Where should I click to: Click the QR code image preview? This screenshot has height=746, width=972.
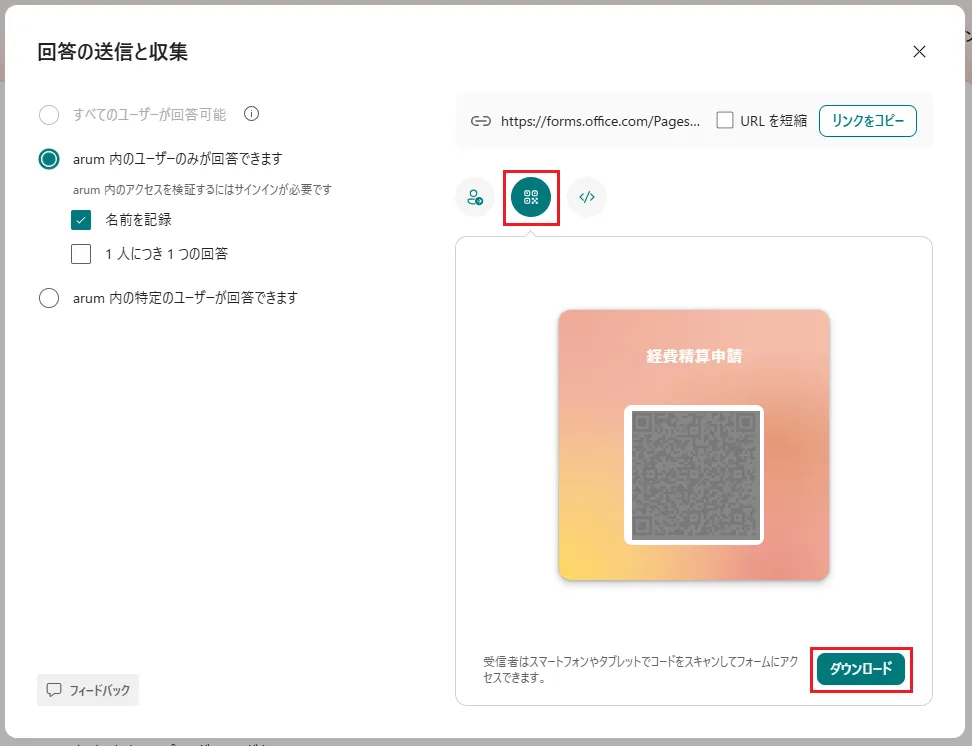pyautogui.click(x=694, y=473)
